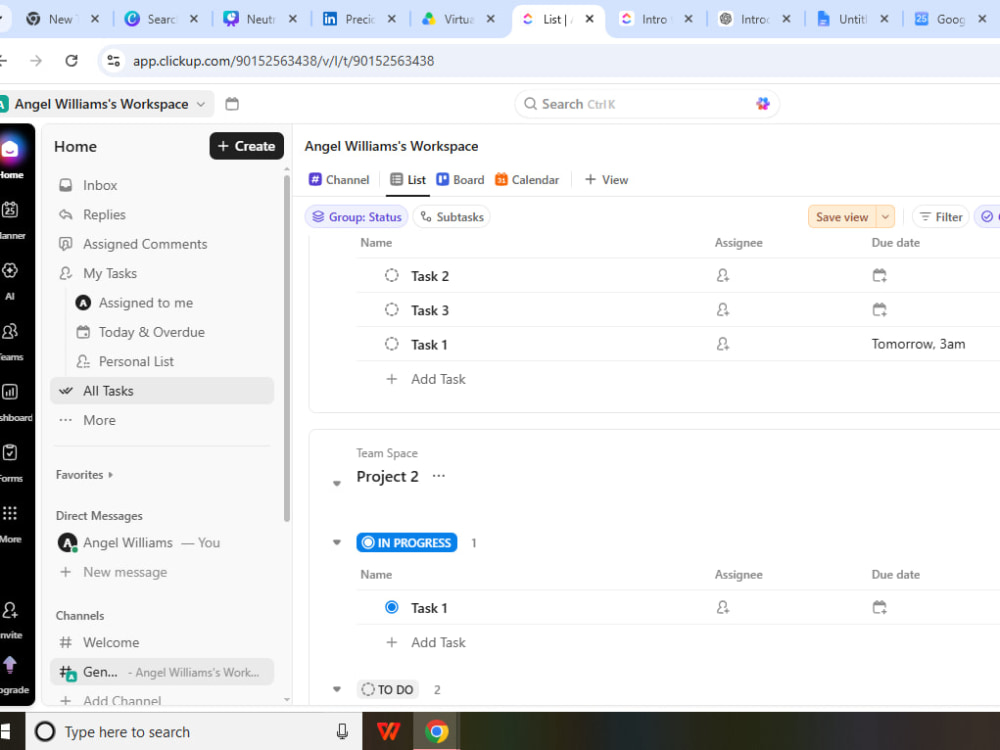Open the Forms icon in left rail
1000x750 pixels.
pyautogui.click(x=10, y=452)
